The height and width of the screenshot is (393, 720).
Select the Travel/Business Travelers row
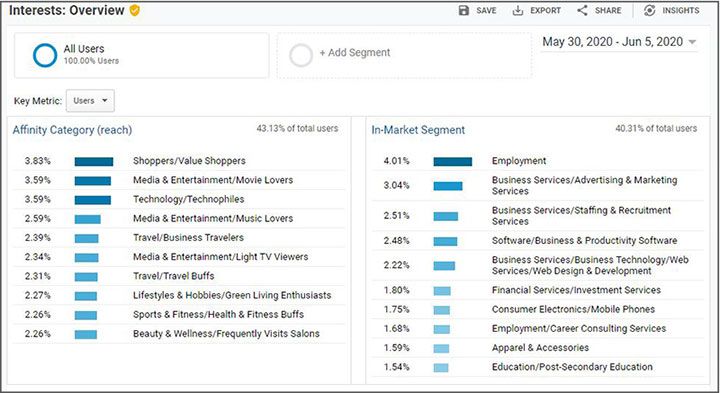click(x=179, y=238)
